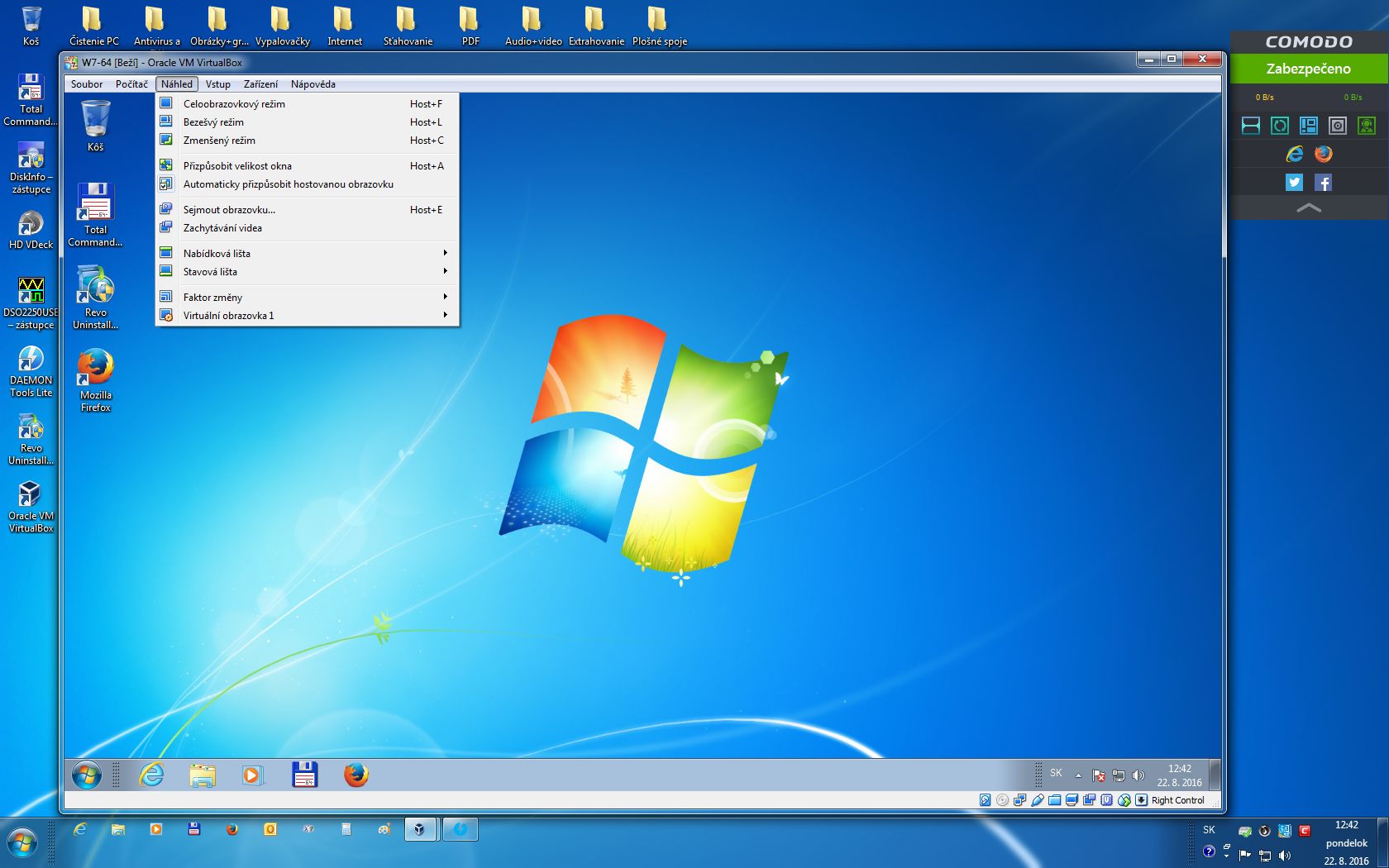Select Total Commander shortcut on guest desktop
Viewport: 1389px width, 868px height.
click(96, 215)
